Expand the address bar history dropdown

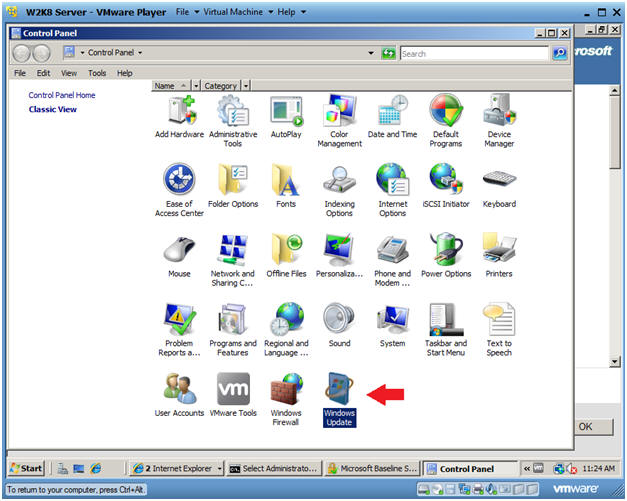(x=371, y=53)
